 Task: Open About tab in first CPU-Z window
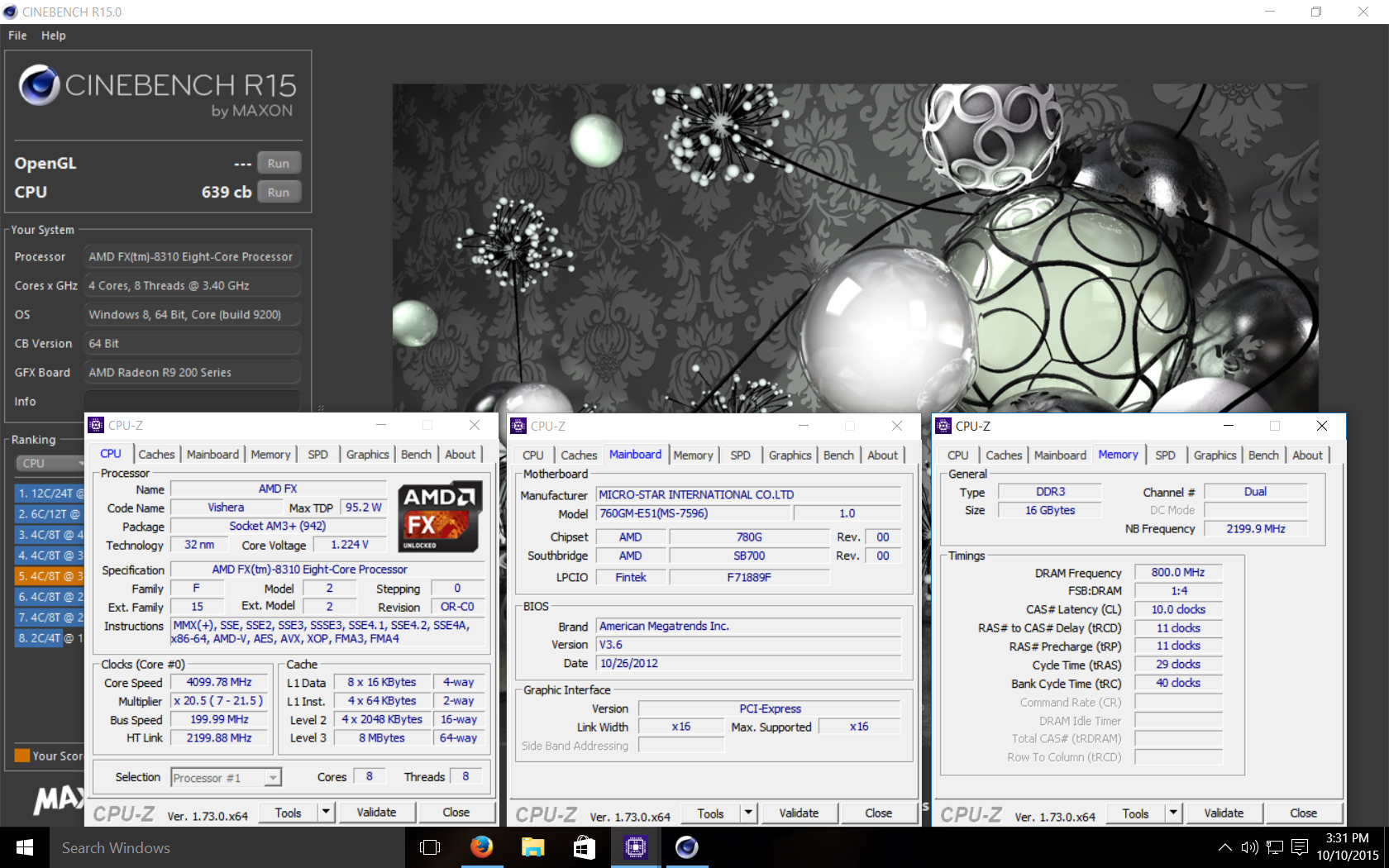460,455
